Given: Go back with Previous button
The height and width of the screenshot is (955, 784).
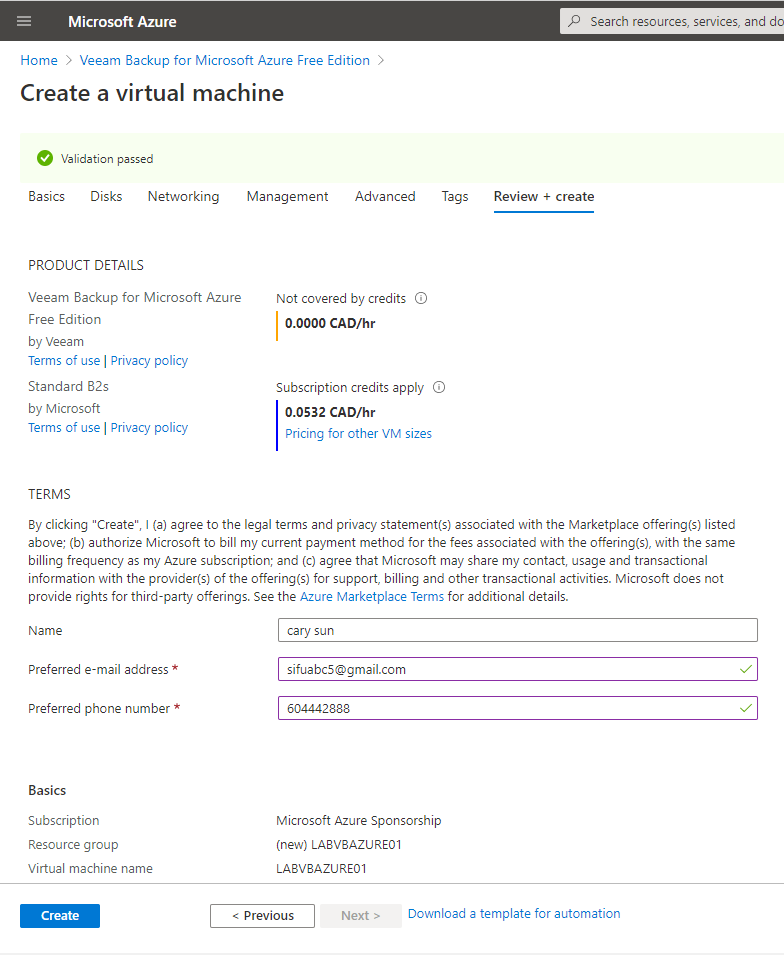Looking at the screenshot, I should [263, 916].
